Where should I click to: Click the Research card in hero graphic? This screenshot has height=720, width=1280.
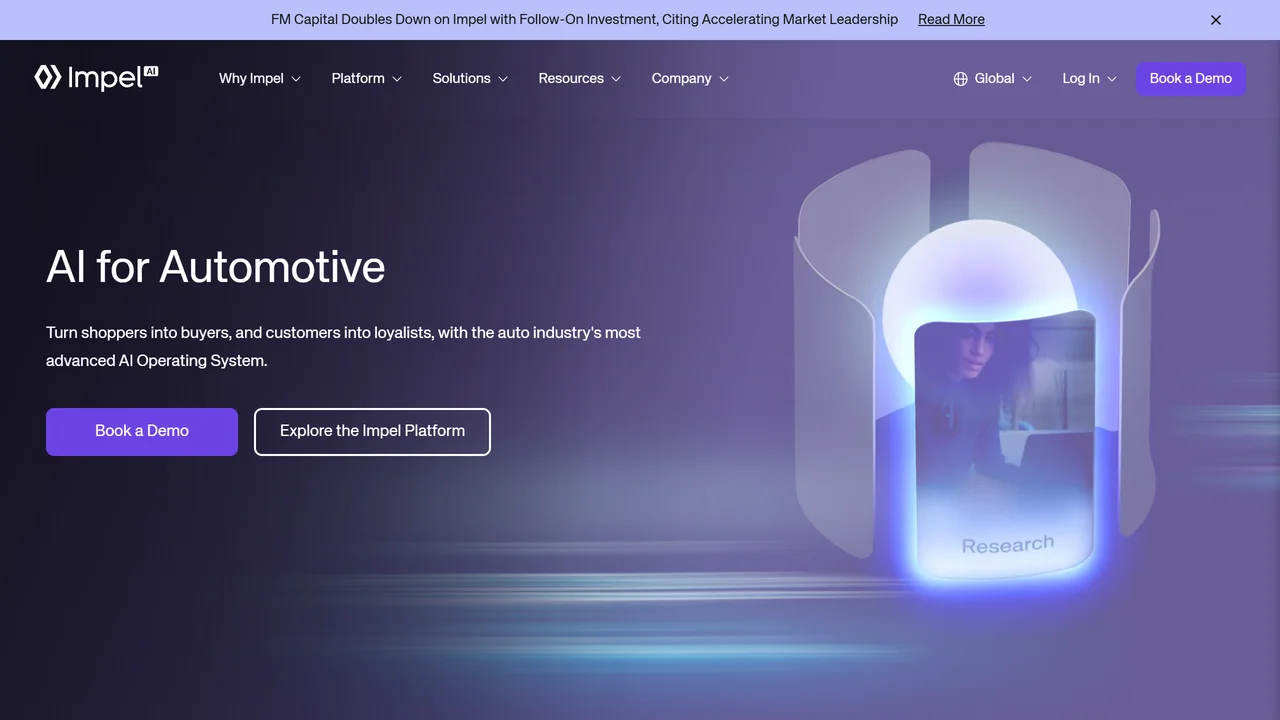[1004, 445]
